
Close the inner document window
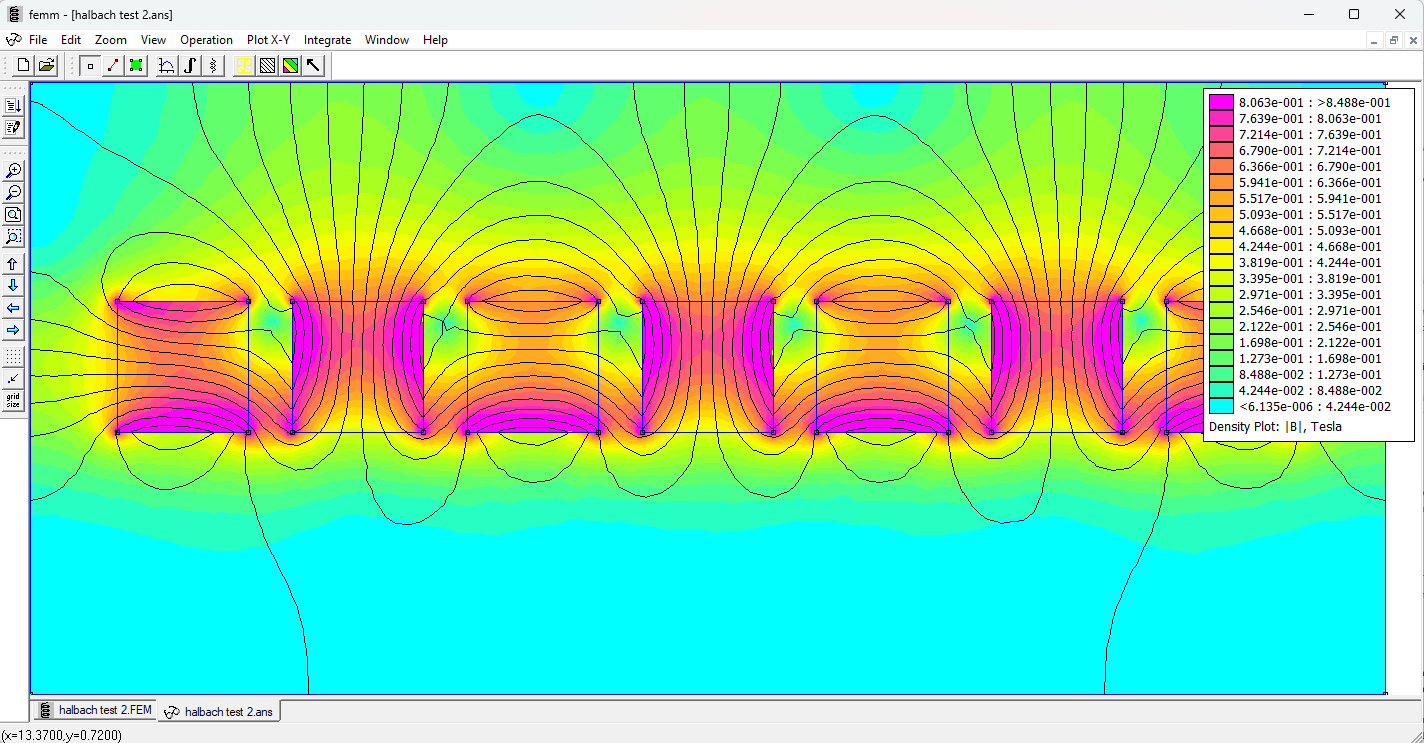click(x=1412, y=40)
